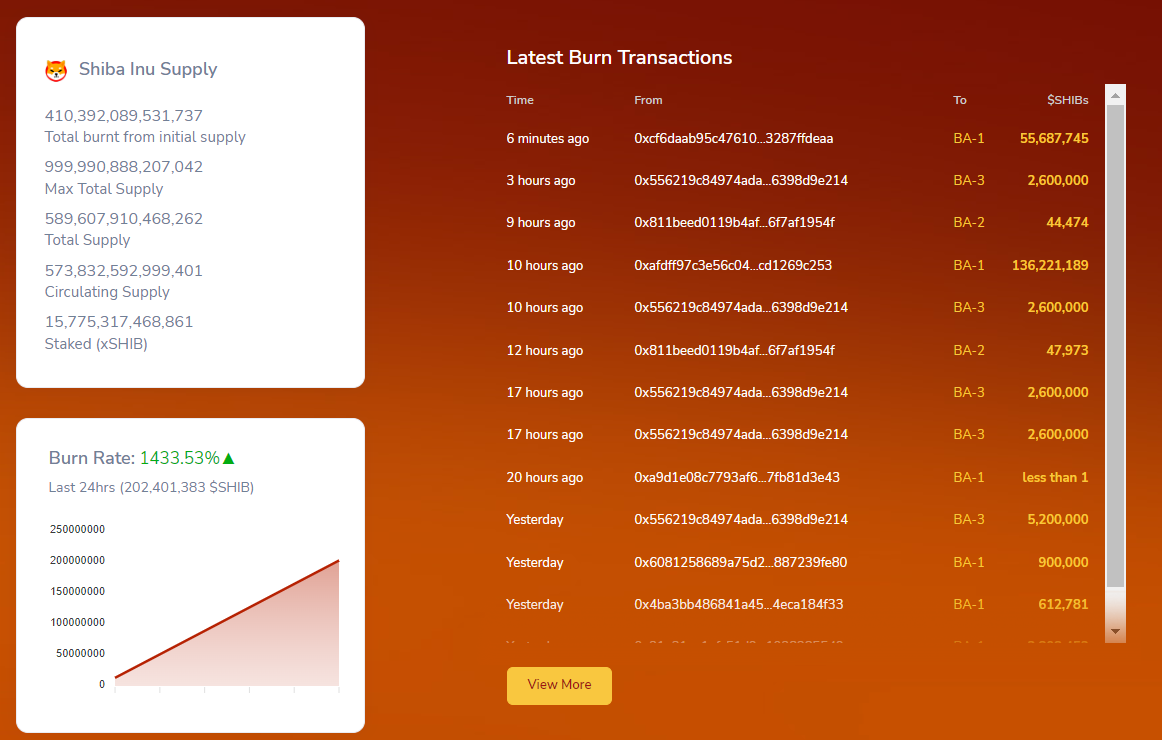1162x740 pixels.
Task: Click the Latest Burn Transactions heading
Action: click(620, 58)
